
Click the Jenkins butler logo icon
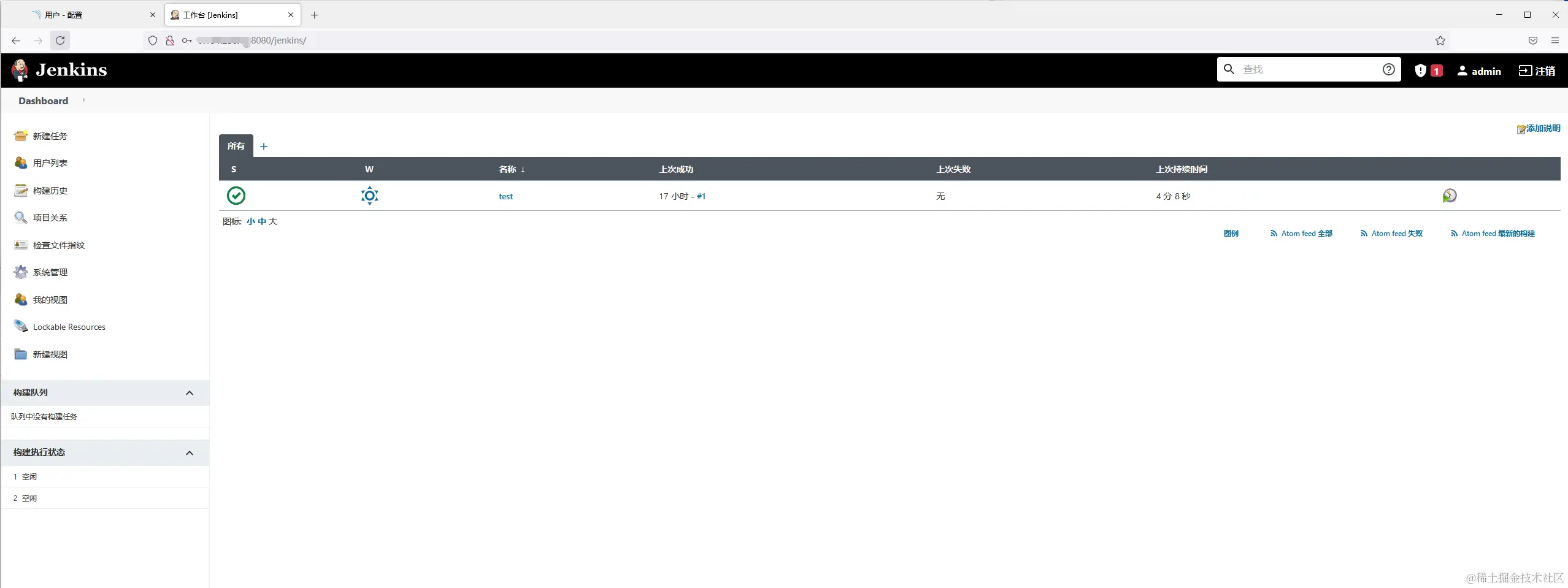[20, 70]
